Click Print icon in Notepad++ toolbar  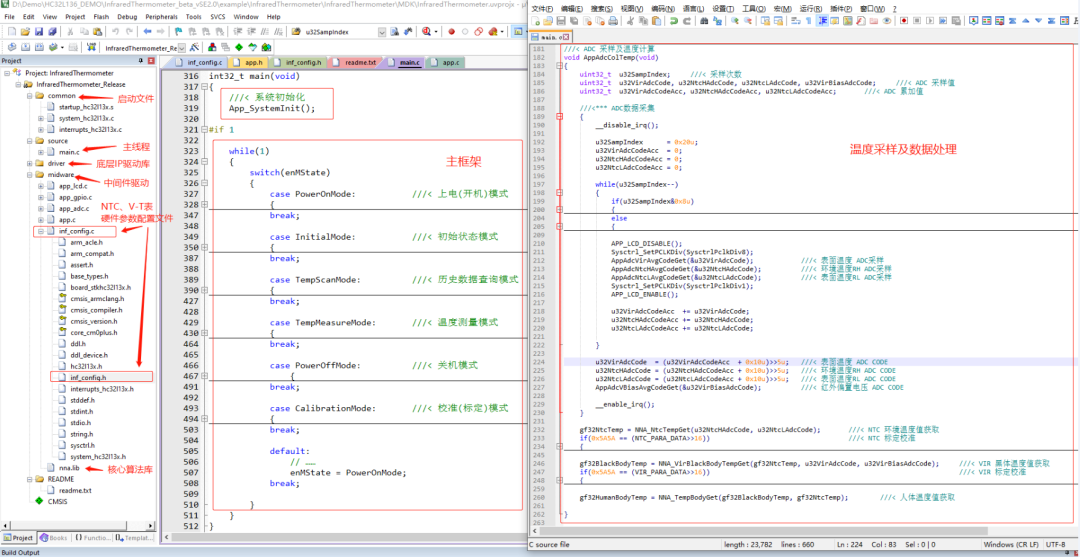point(612,21)
